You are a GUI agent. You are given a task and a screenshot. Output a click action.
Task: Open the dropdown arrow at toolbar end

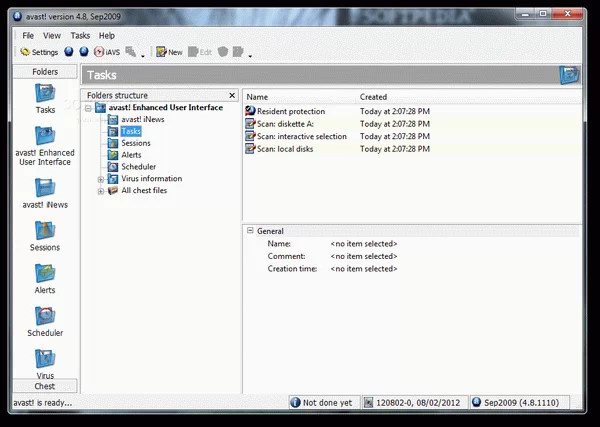pos(250,56)
